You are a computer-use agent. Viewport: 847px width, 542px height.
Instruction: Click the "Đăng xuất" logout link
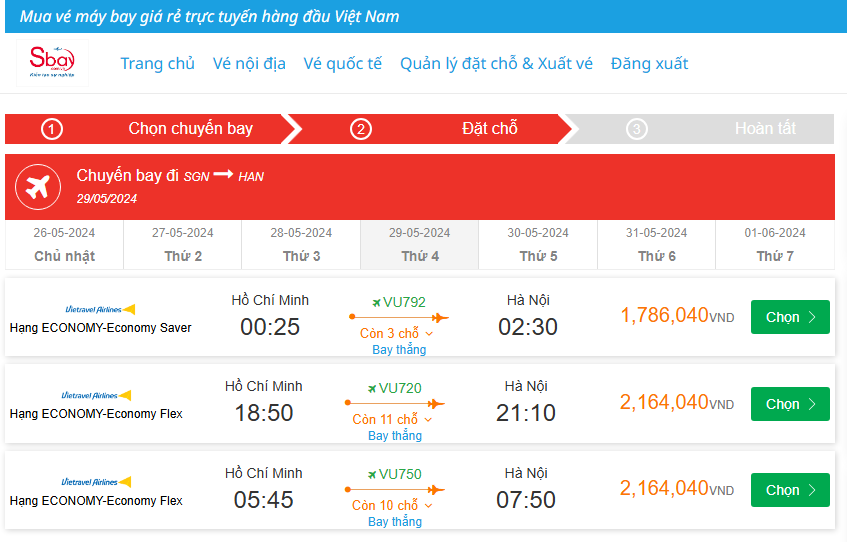pyautogui.click(x=649, y=63)
